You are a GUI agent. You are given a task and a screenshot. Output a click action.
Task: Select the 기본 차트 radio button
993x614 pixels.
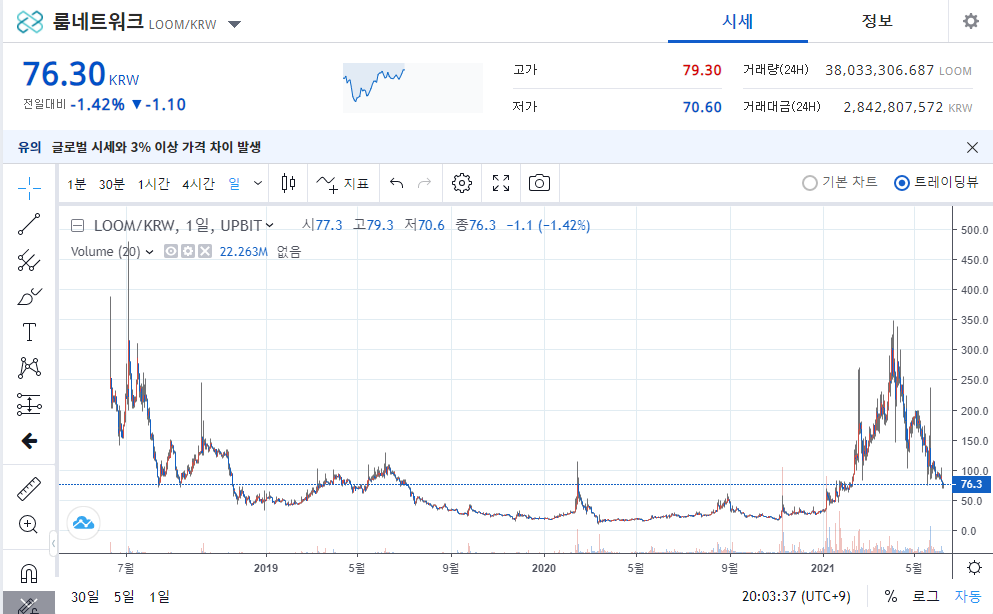click(x=809, y=183)
